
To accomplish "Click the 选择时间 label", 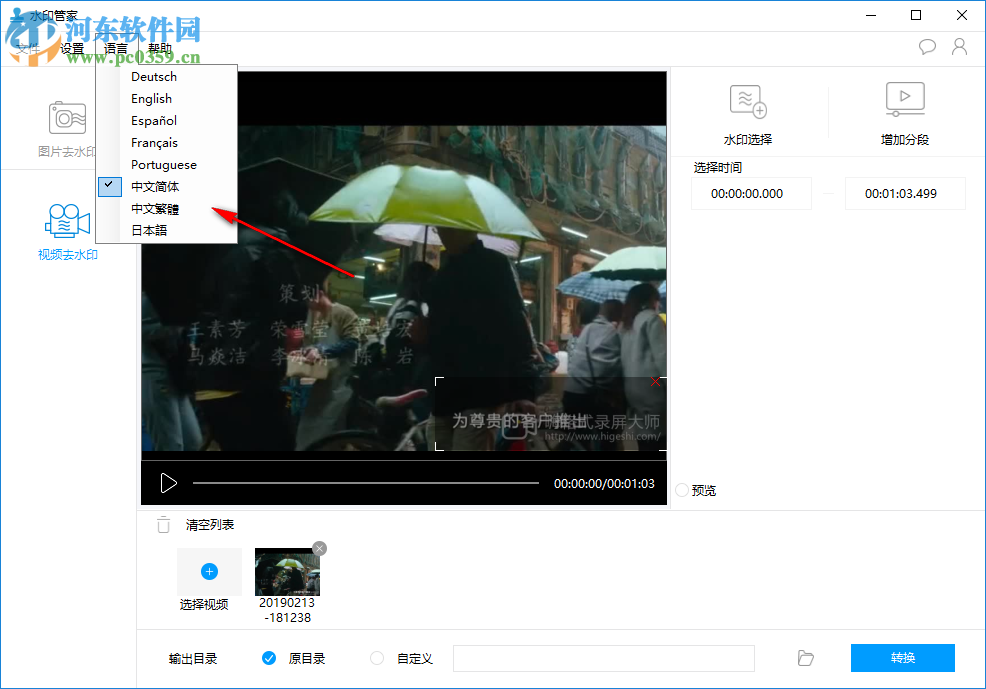I will (x=717, y=168).
